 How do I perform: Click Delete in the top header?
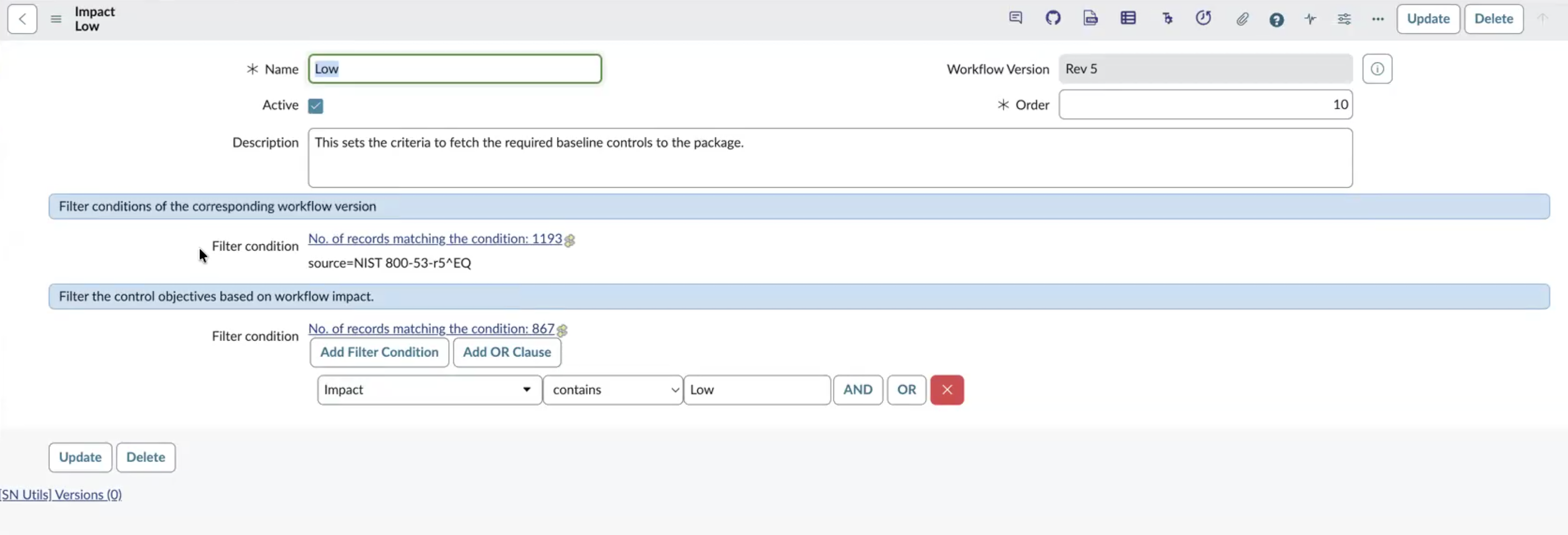tap(1493, 19)
